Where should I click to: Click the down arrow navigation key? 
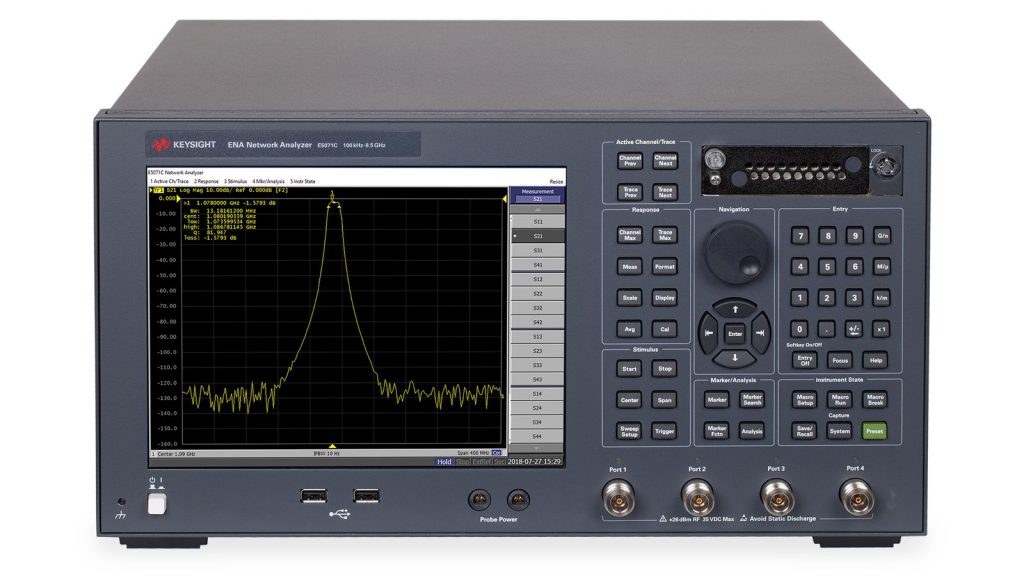click(x=735, y=358)
